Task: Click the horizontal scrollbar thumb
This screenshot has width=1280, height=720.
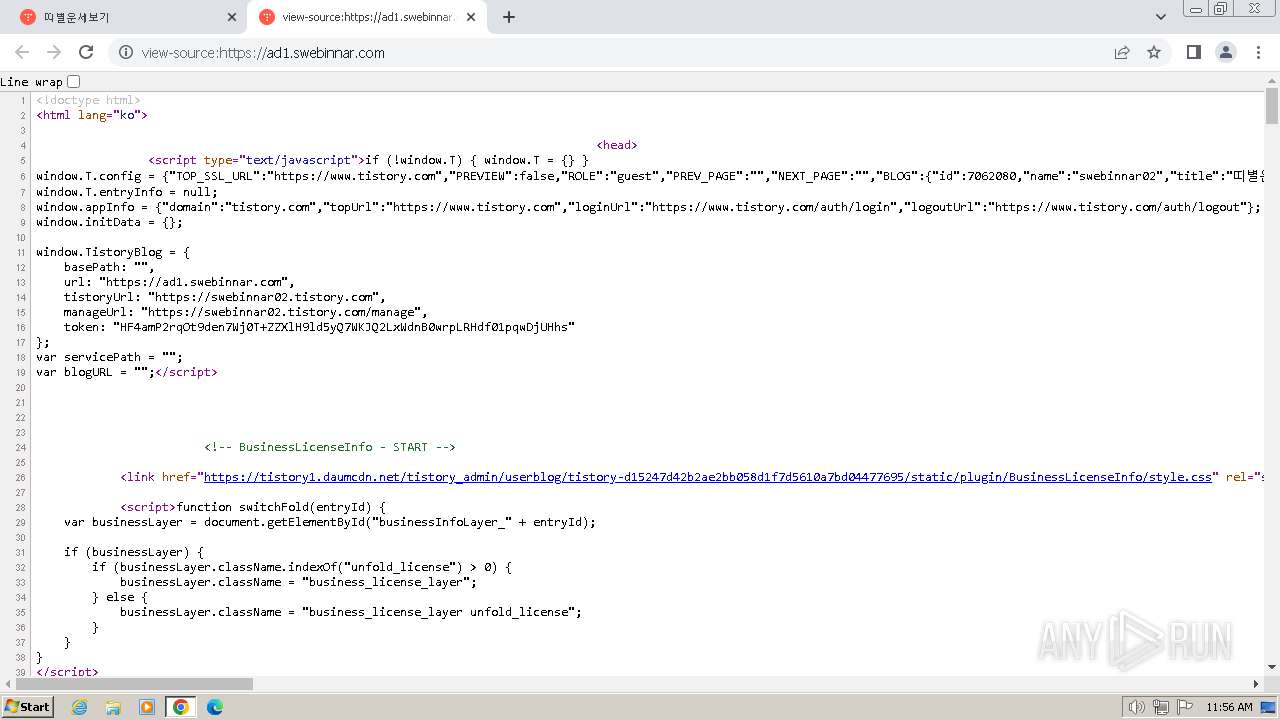Action: click(x=134, y=684)
